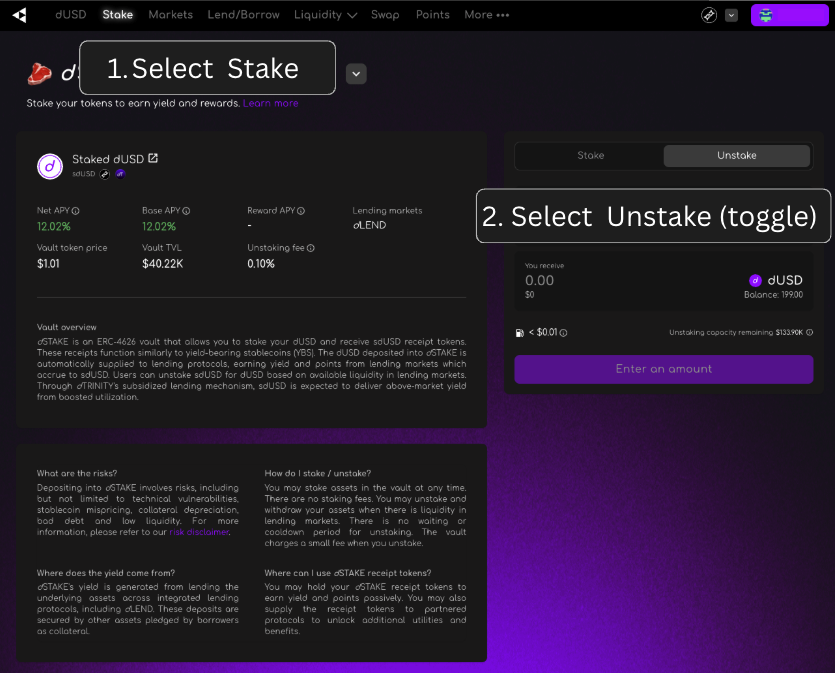Open the Markets tab
The width and height of the screenshot is (835, 673).
(170, 15)
